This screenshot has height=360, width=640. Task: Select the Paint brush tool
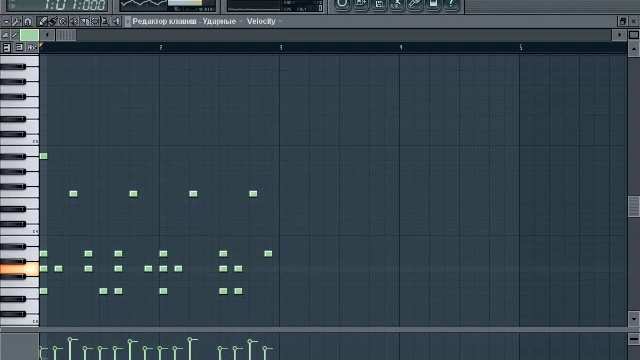(53, 21)
